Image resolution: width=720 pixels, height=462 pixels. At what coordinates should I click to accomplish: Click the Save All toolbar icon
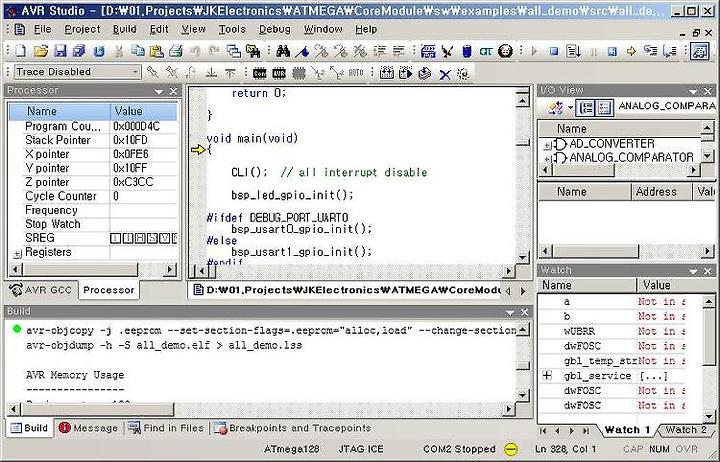click(79, 51)
